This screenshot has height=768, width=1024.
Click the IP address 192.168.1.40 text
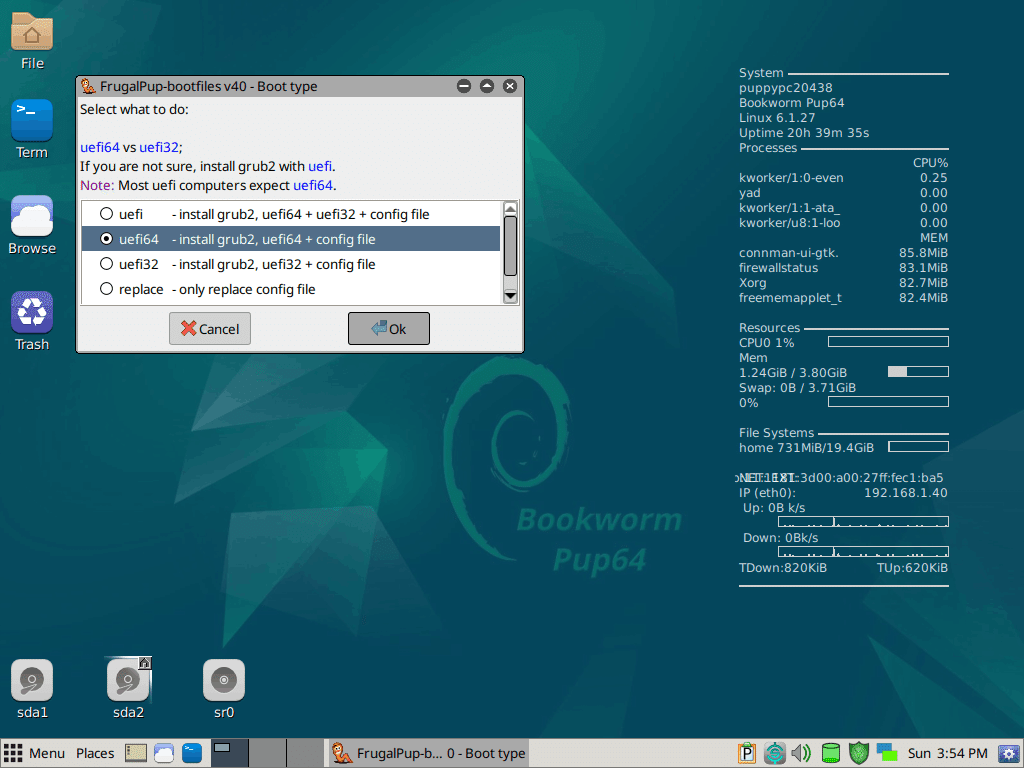pyautogui.click(x=906, y=492)
